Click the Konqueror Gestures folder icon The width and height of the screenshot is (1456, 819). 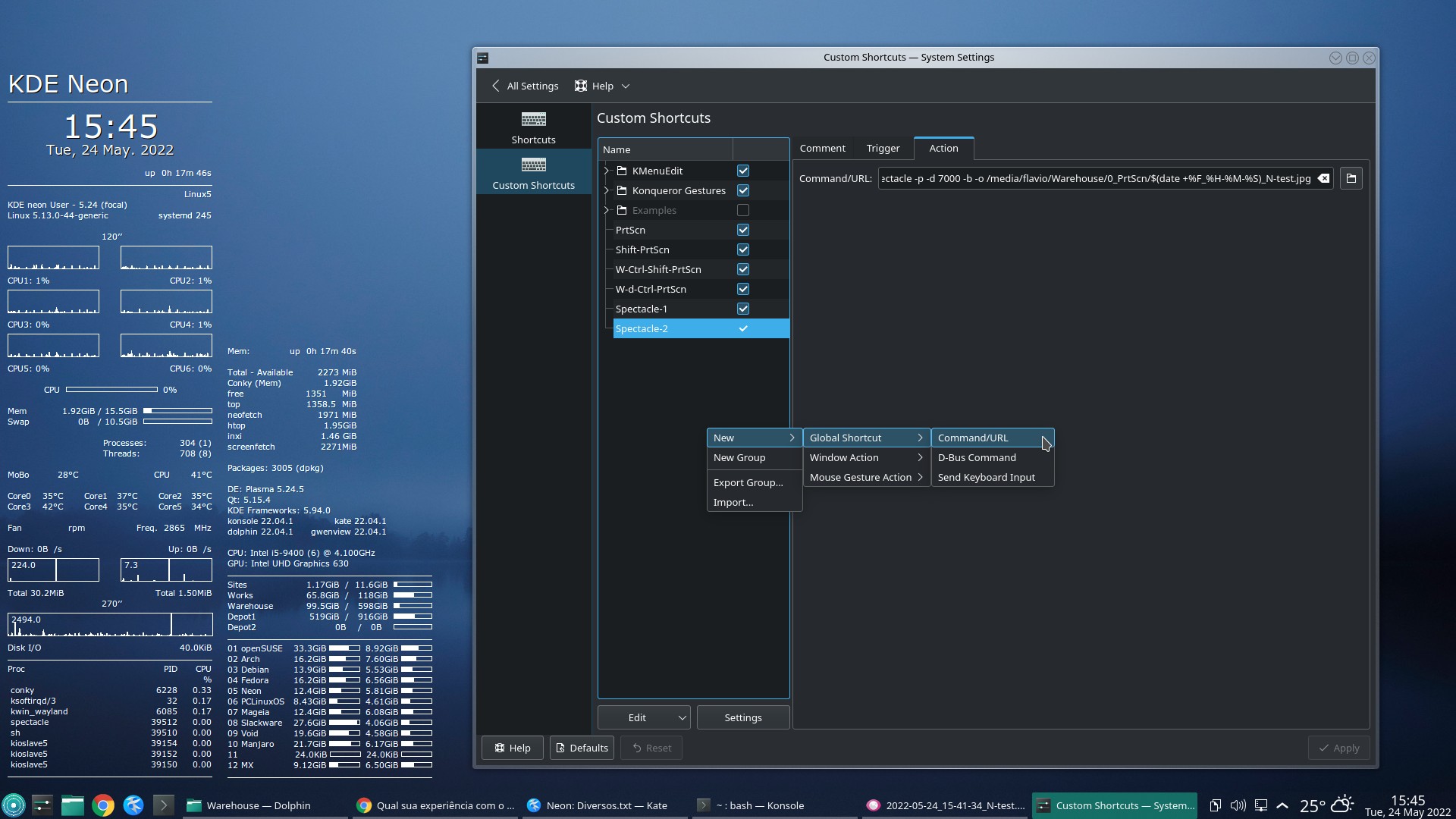pyautogui.click(x=622, y=190)
